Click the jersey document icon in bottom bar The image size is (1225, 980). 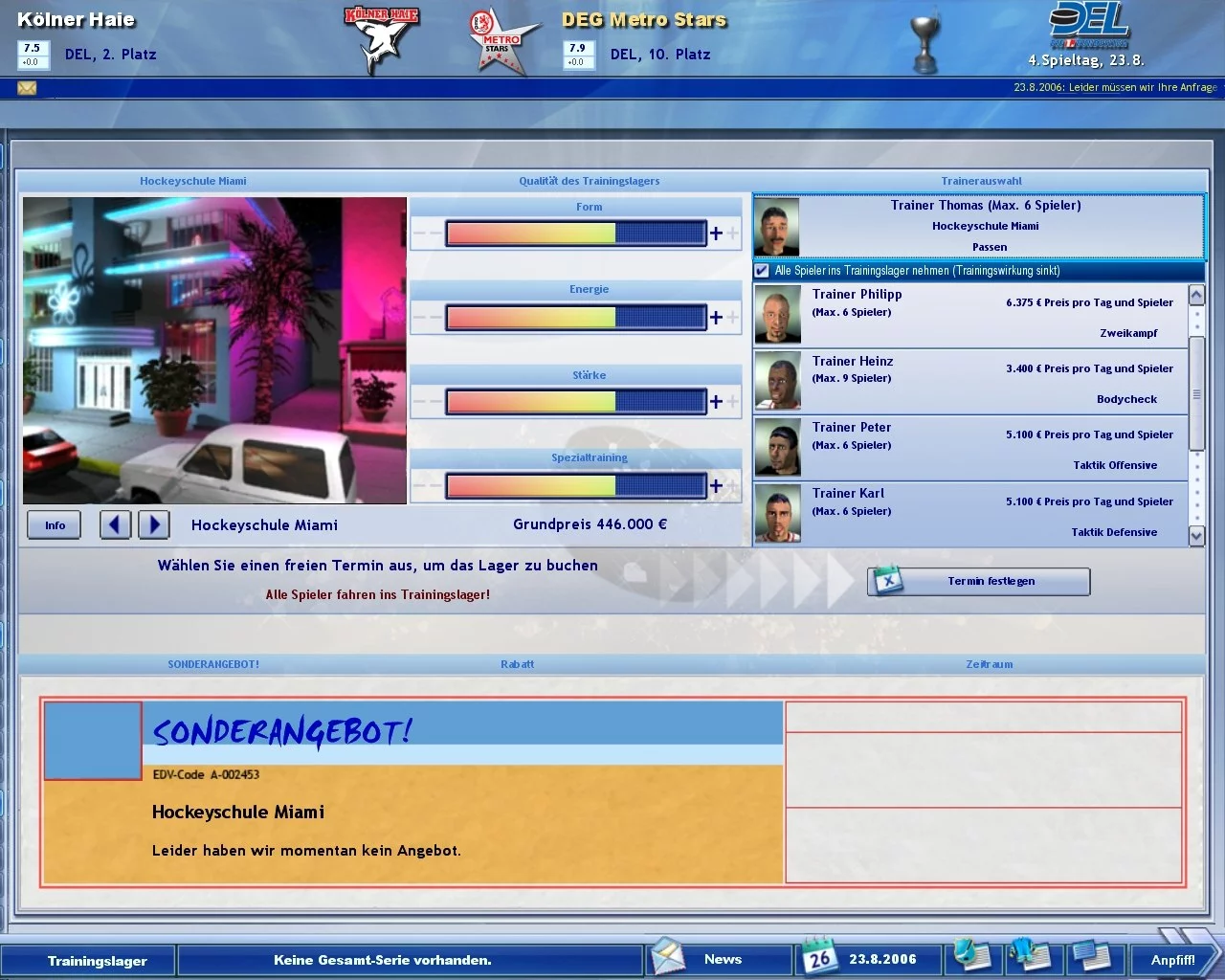[x=1031, y=957]
